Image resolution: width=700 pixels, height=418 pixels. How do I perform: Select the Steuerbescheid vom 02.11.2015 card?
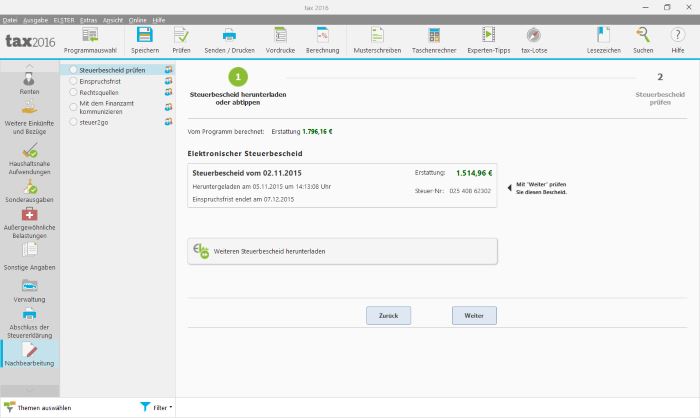[342, 185]
